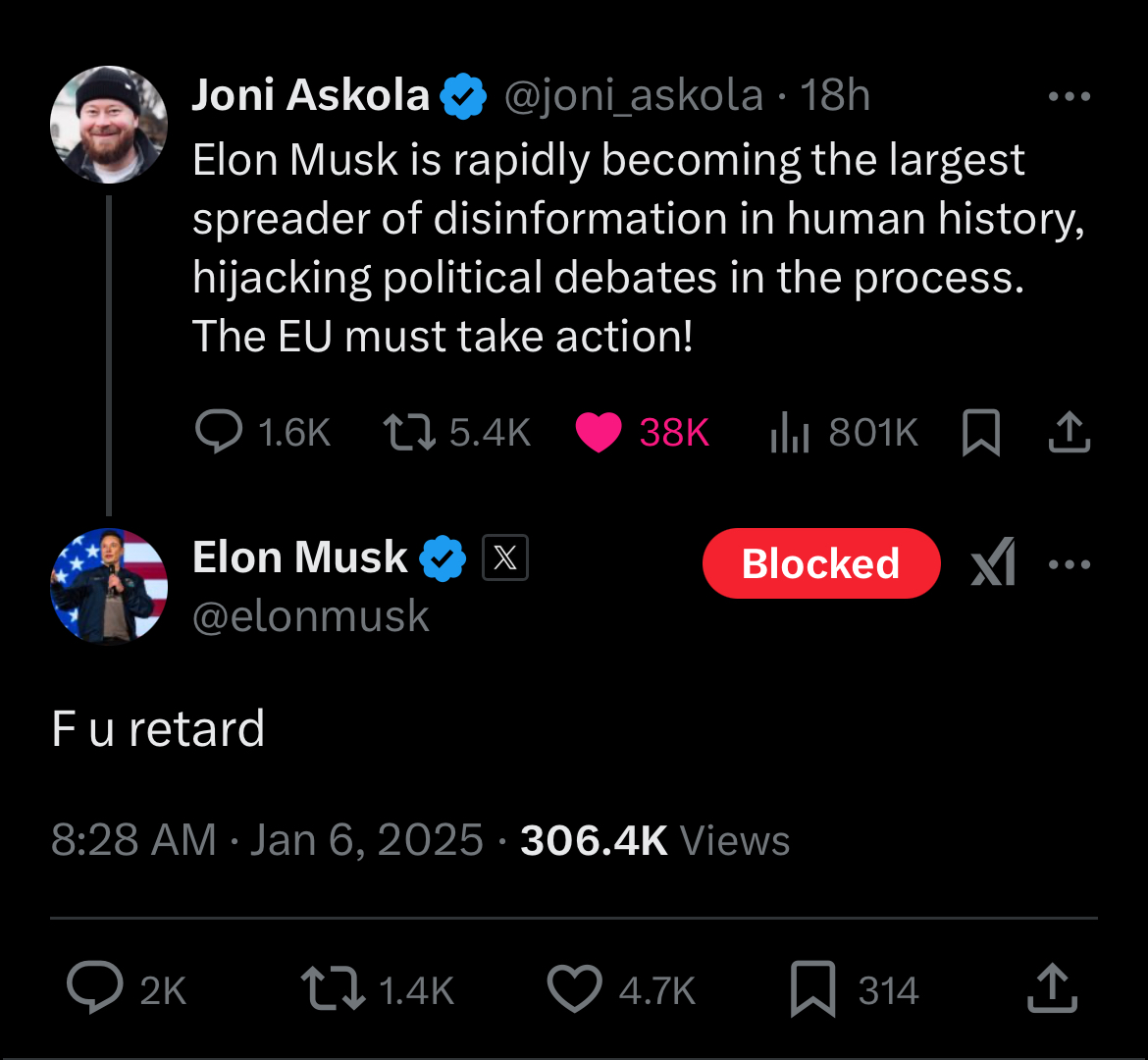Image resolution: width=1148 pixels, height=1060 pixels.
Task: Click the red Blocked button
Action: [821, 563]
